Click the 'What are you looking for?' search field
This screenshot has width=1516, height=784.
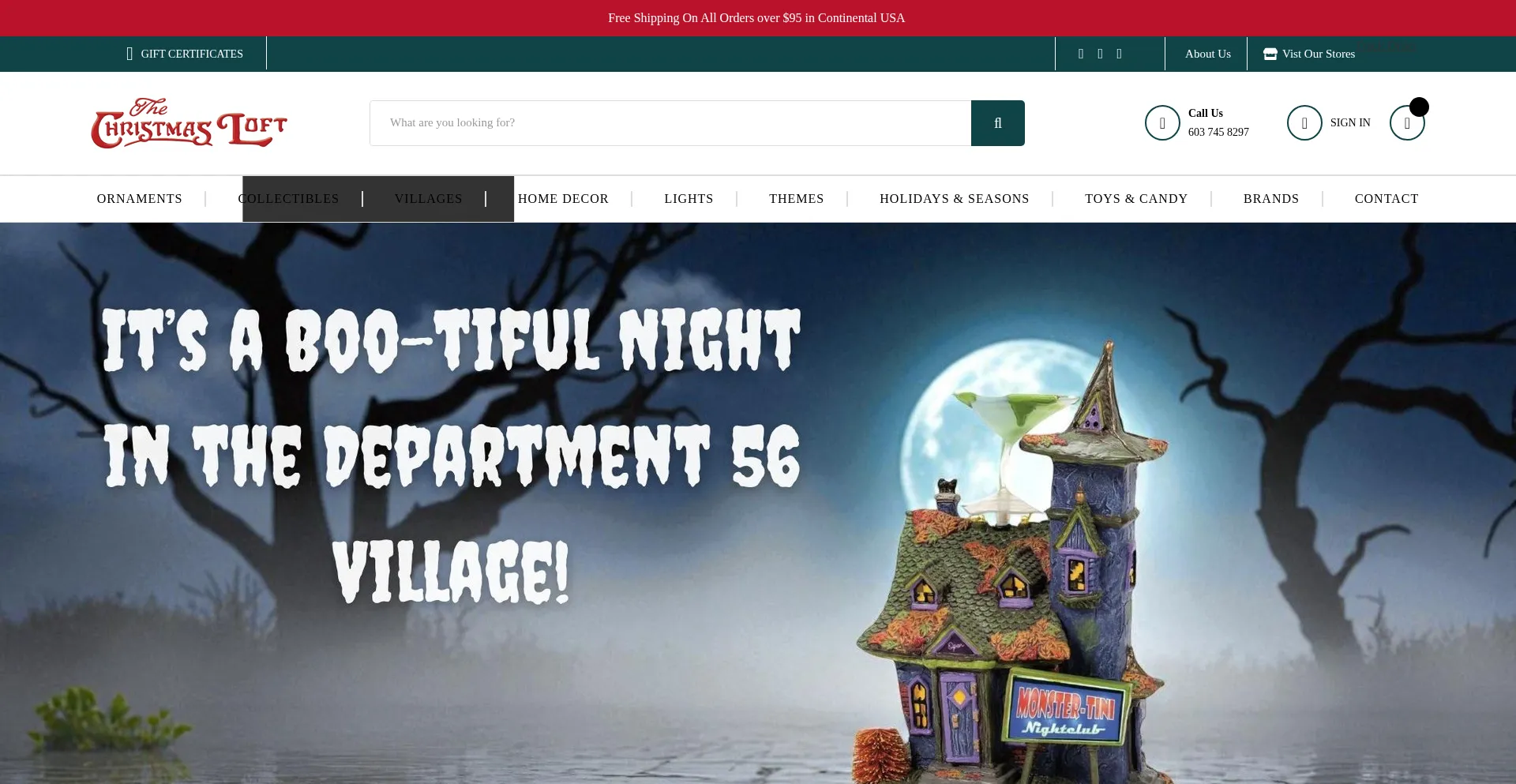(x=670, y=123)
